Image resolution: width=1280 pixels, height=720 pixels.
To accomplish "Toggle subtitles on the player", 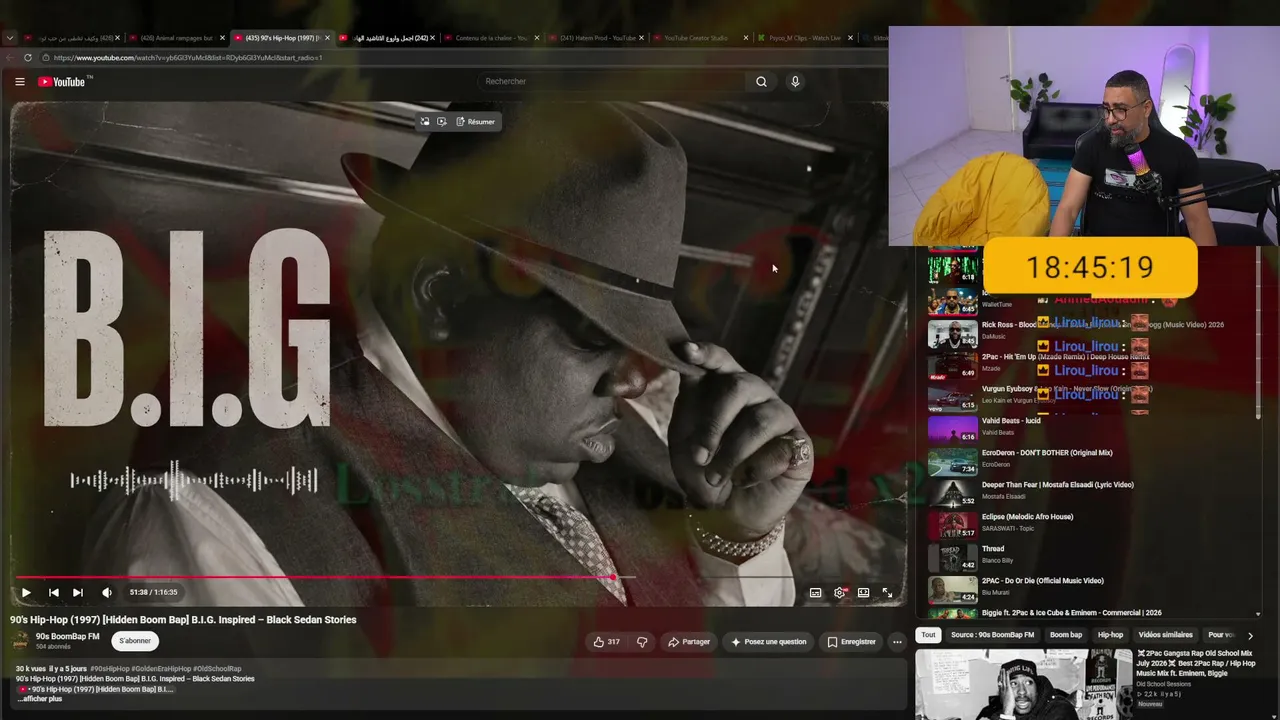I will tap(815, 592).
